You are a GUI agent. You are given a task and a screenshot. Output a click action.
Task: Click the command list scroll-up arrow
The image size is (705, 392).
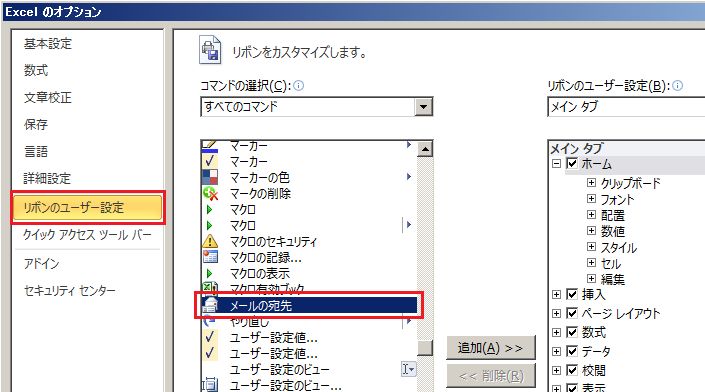pyautogui.click(x=425, y=149)
